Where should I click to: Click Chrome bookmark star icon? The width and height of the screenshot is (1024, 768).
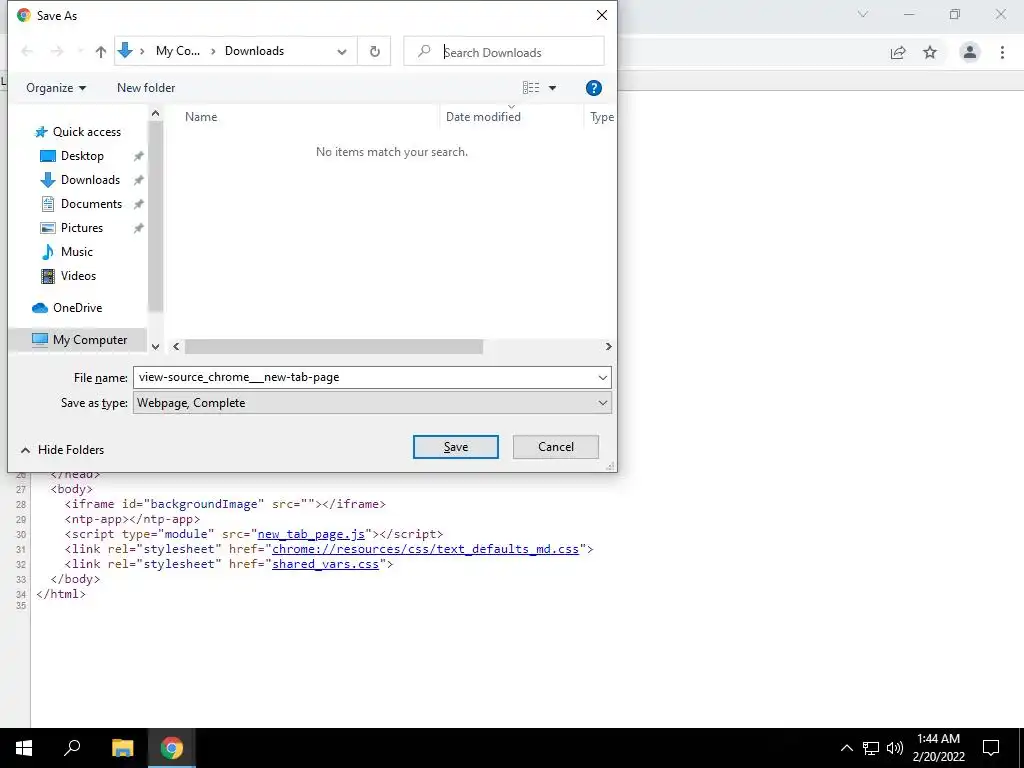930,52
